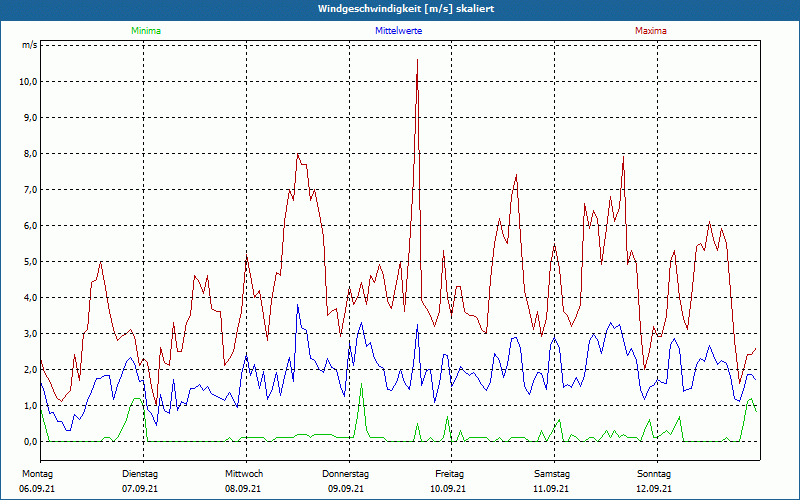The width and height of the screenshot is (800, 500).
Task: Click the '2,0' y-axis value
Action: click(31, 369)
